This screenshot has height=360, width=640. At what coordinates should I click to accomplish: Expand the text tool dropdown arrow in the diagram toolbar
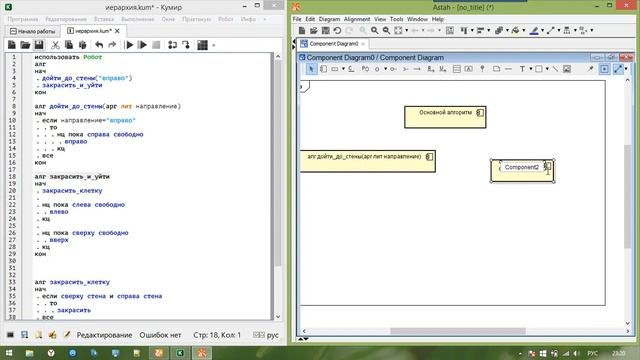pos(531,69)
